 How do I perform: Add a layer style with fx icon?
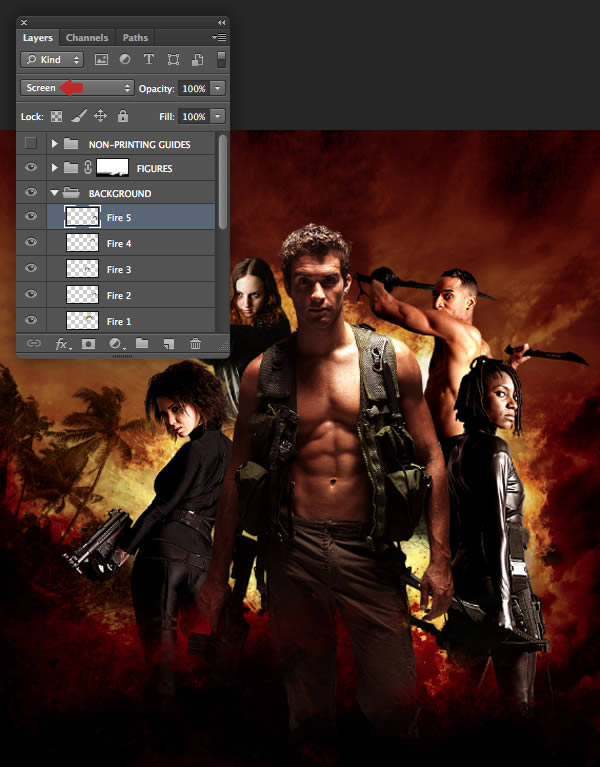[63, 344]
